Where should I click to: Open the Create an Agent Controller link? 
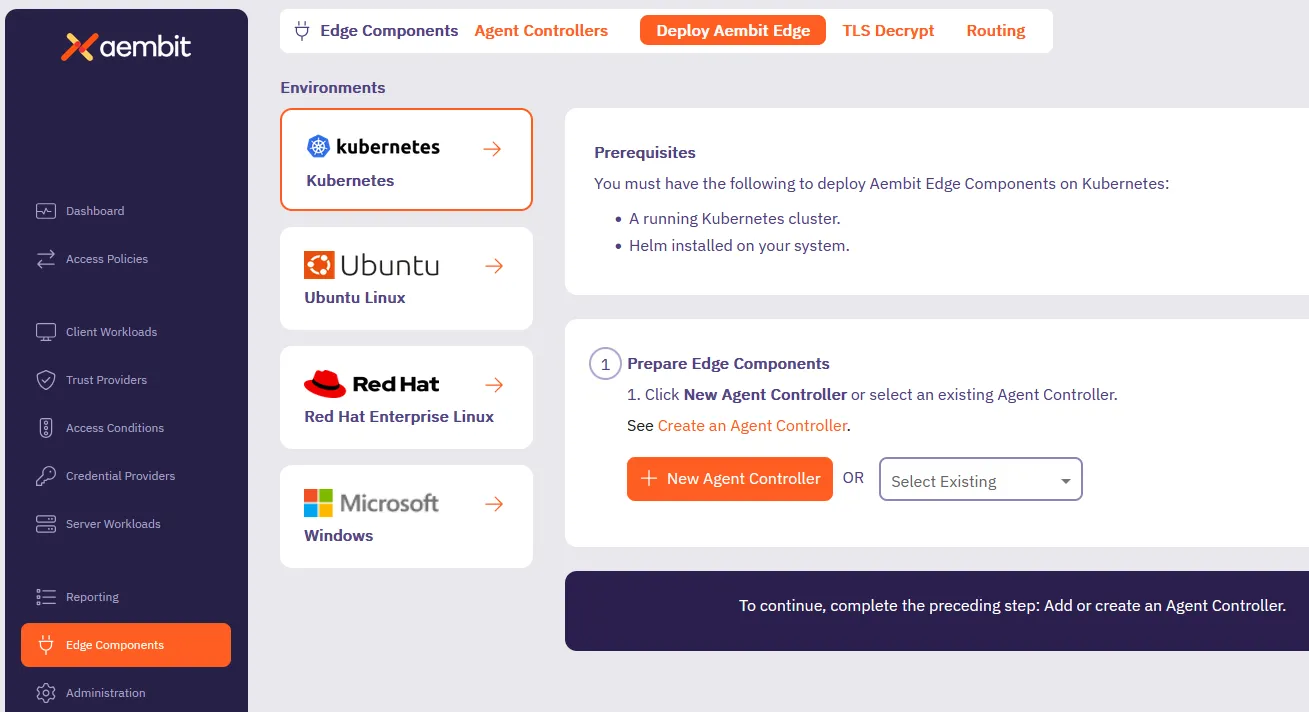tap(752, 425)
